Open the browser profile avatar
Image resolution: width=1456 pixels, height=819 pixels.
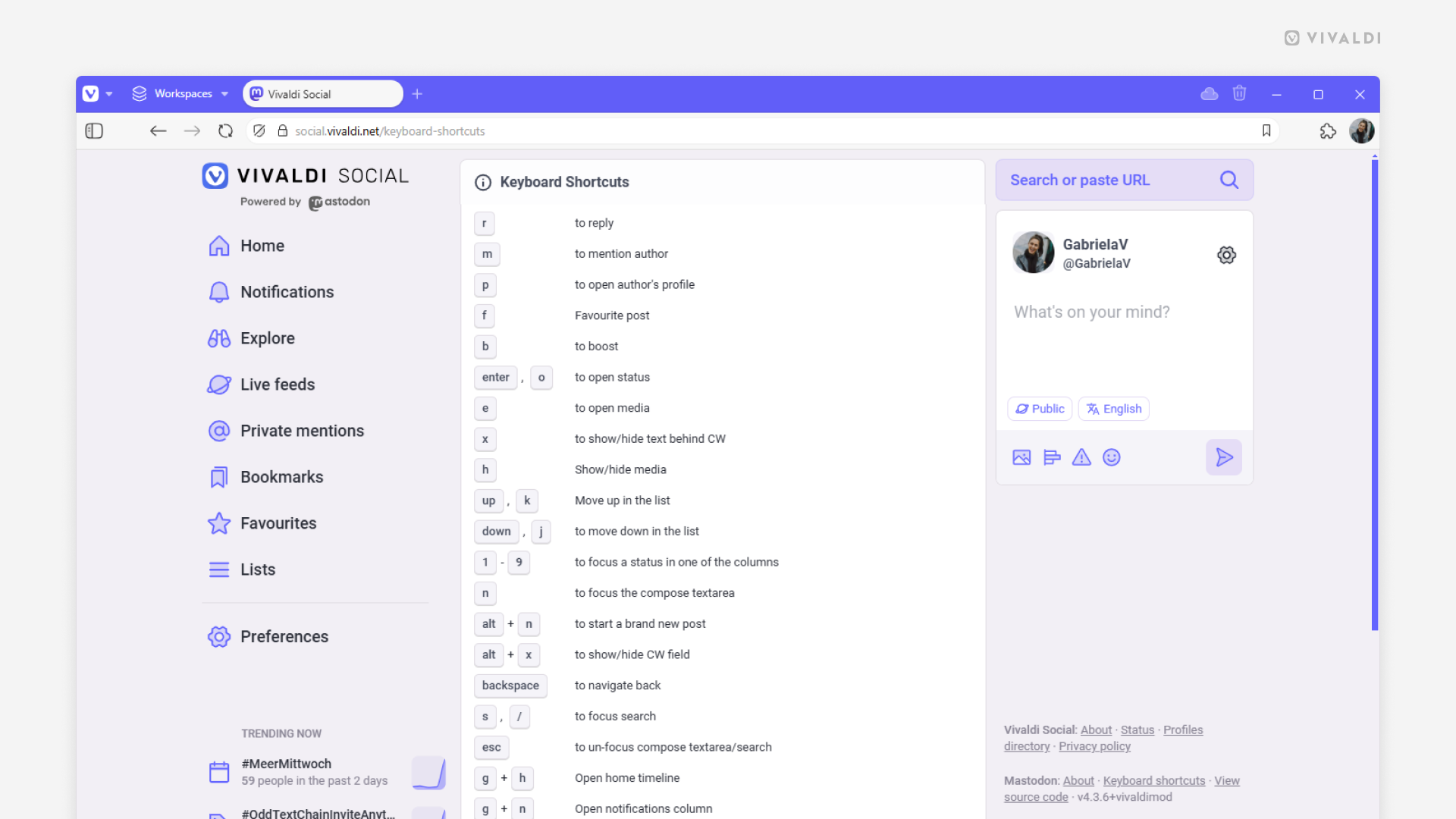pyautogui.click(x=1362, y=131)
